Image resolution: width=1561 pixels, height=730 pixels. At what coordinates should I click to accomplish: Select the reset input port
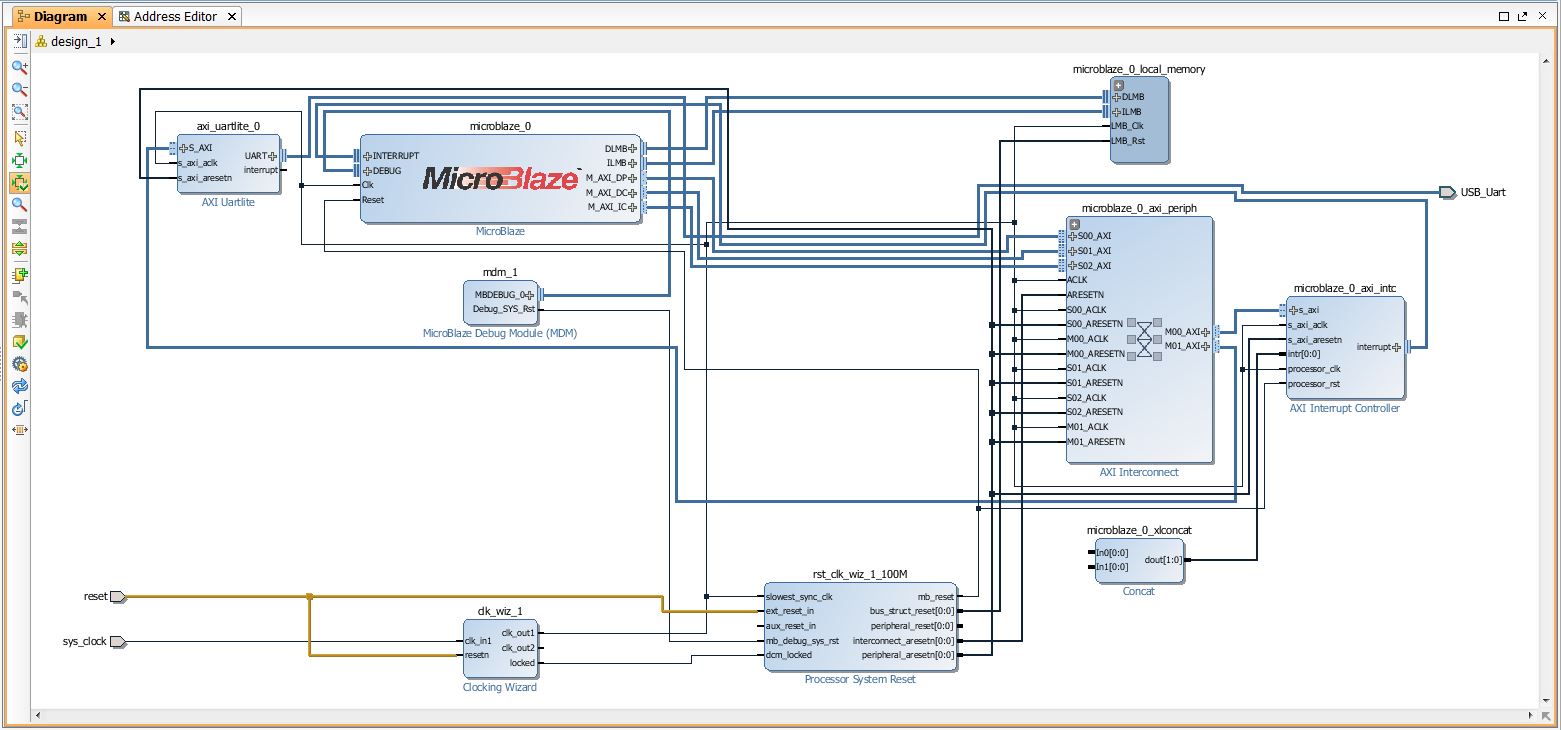click(117, 597)
